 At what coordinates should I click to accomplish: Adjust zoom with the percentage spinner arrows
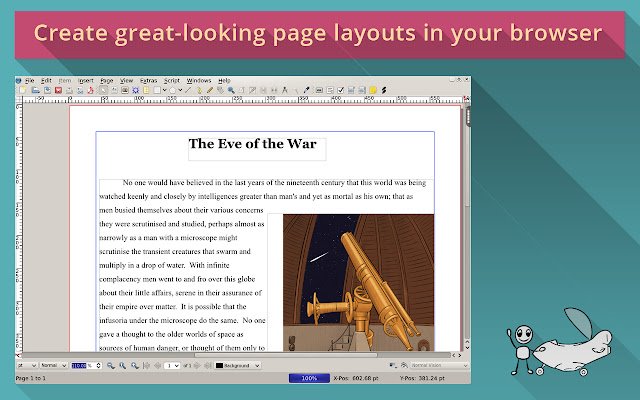tap(98, 365)
